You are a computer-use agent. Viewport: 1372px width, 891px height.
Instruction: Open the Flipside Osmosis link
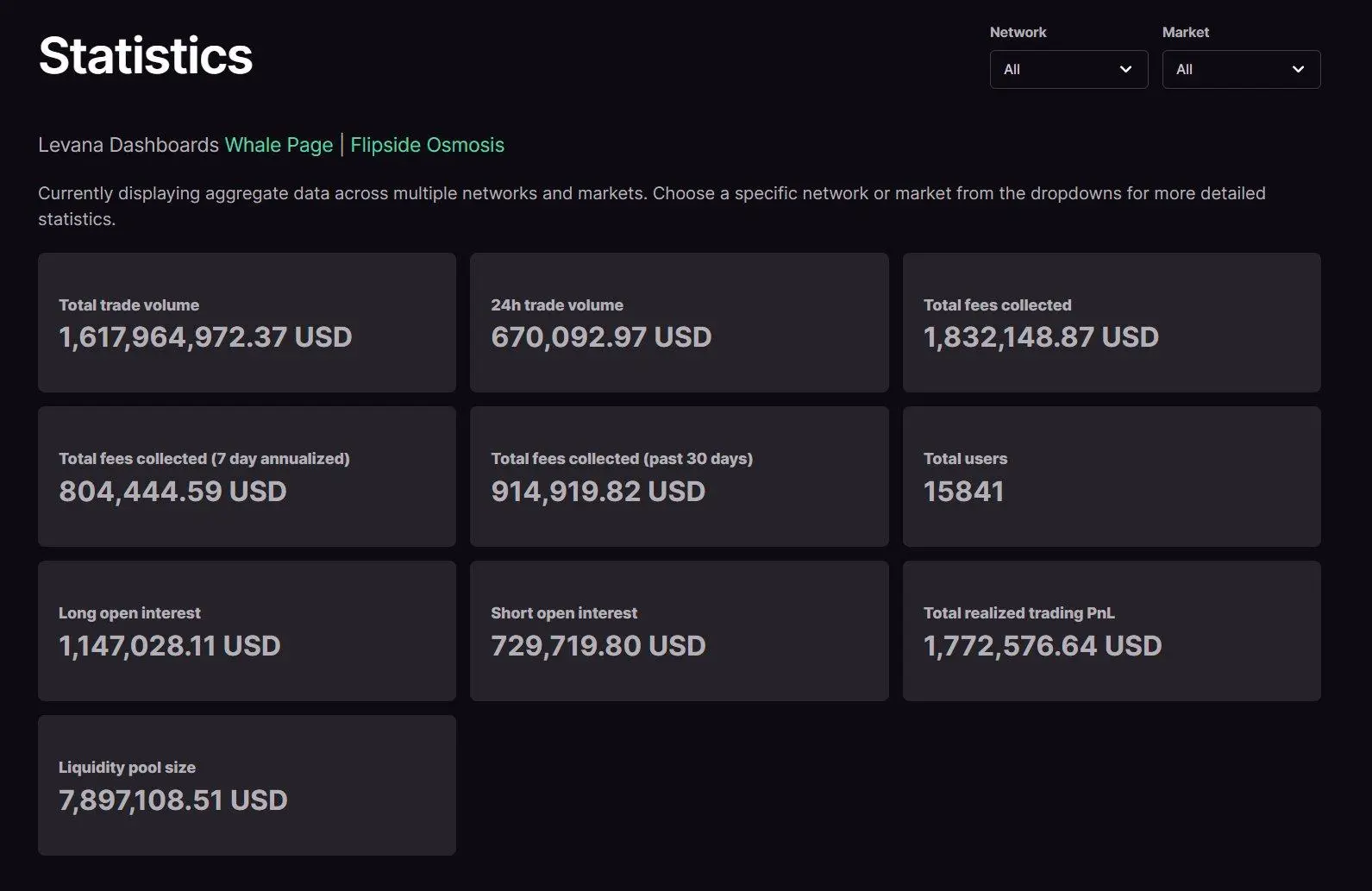point(427,145)
